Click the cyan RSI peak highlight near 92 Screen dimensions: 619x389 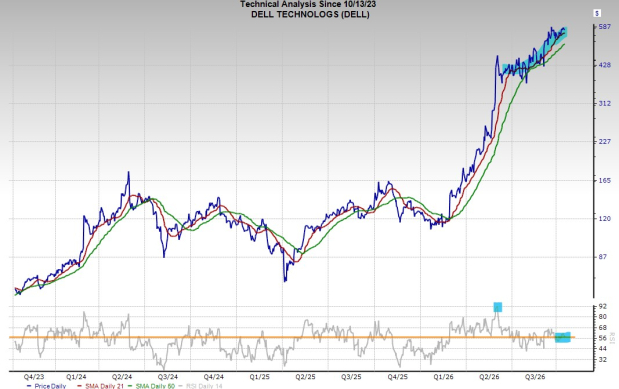click(498, 307)
